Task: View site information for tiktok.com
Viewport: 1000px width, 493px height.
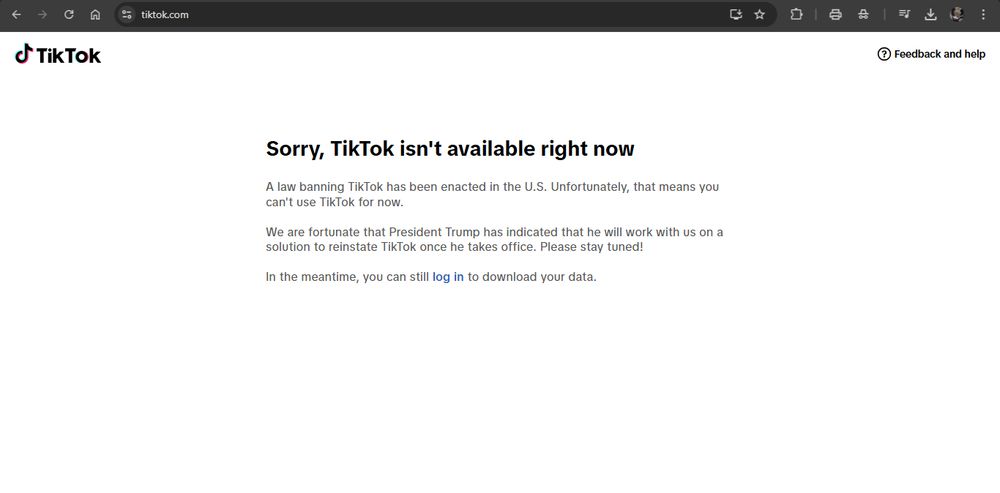Action: coord(127,14)
